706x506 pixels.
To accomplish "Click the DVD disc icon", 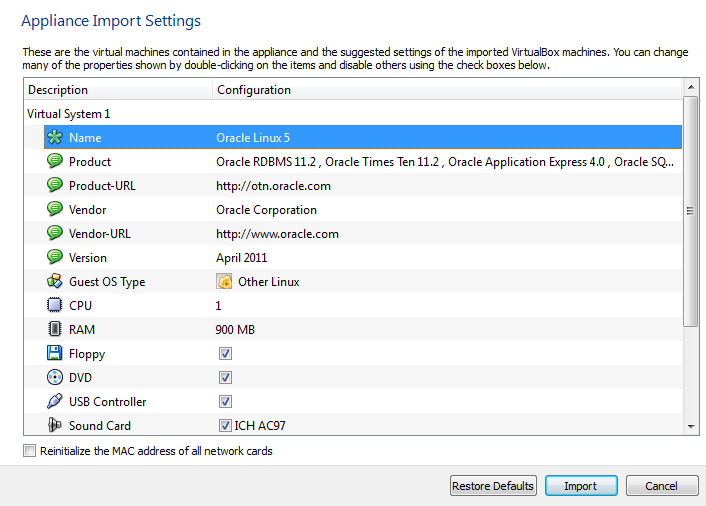I will (x=55, y=378).
